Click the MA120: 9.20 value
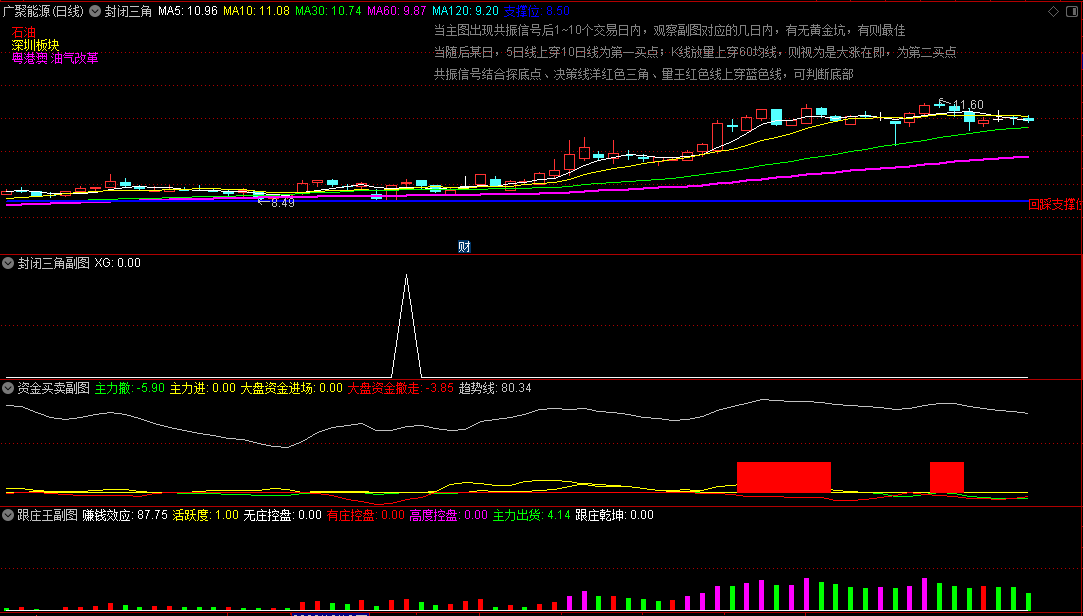Screen dimensions: 1083x616 pyautogui.click(x=465, y=12)
